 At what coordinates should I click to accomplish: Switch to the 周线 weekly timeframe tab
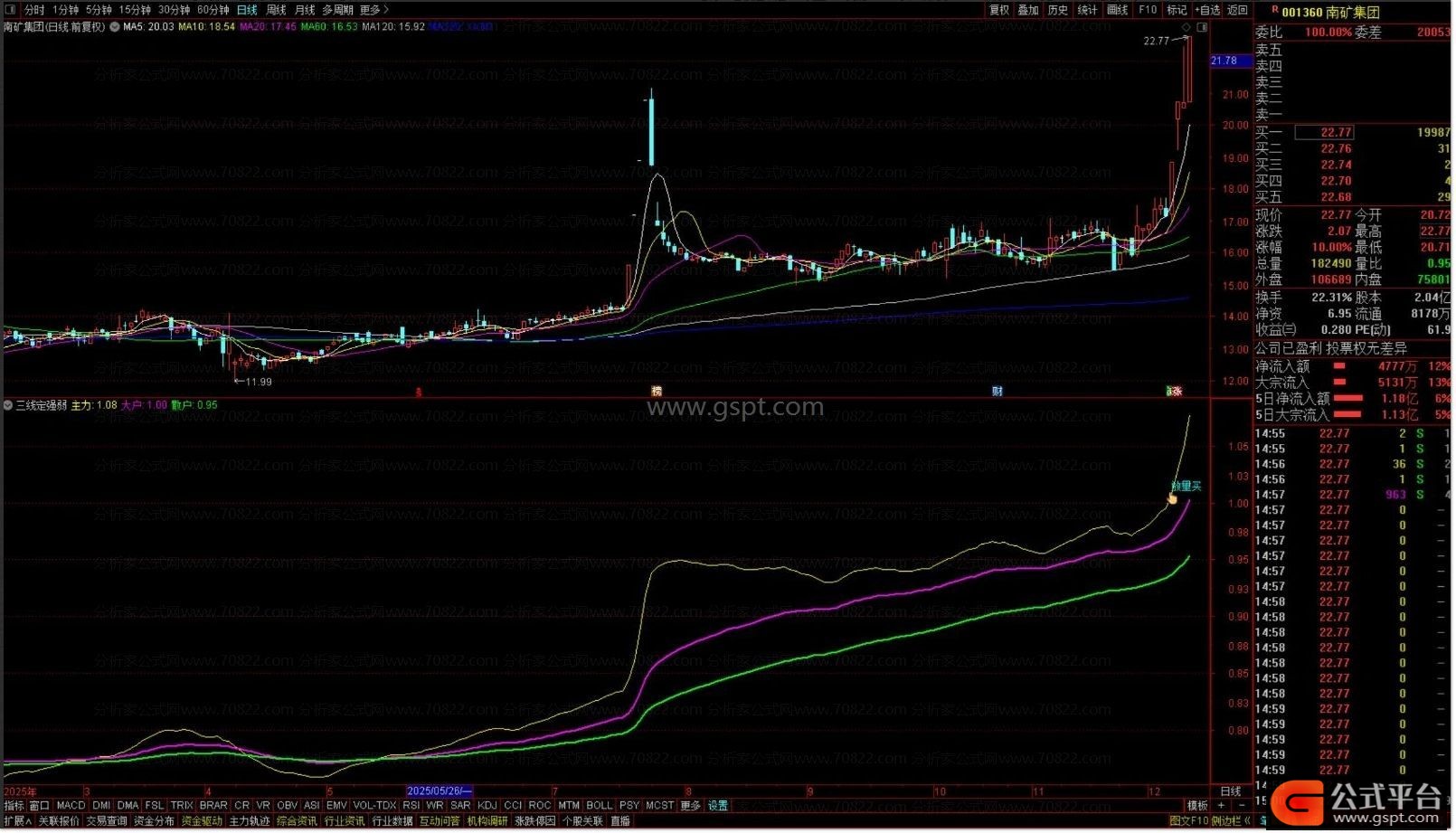(x=276, y=10)
